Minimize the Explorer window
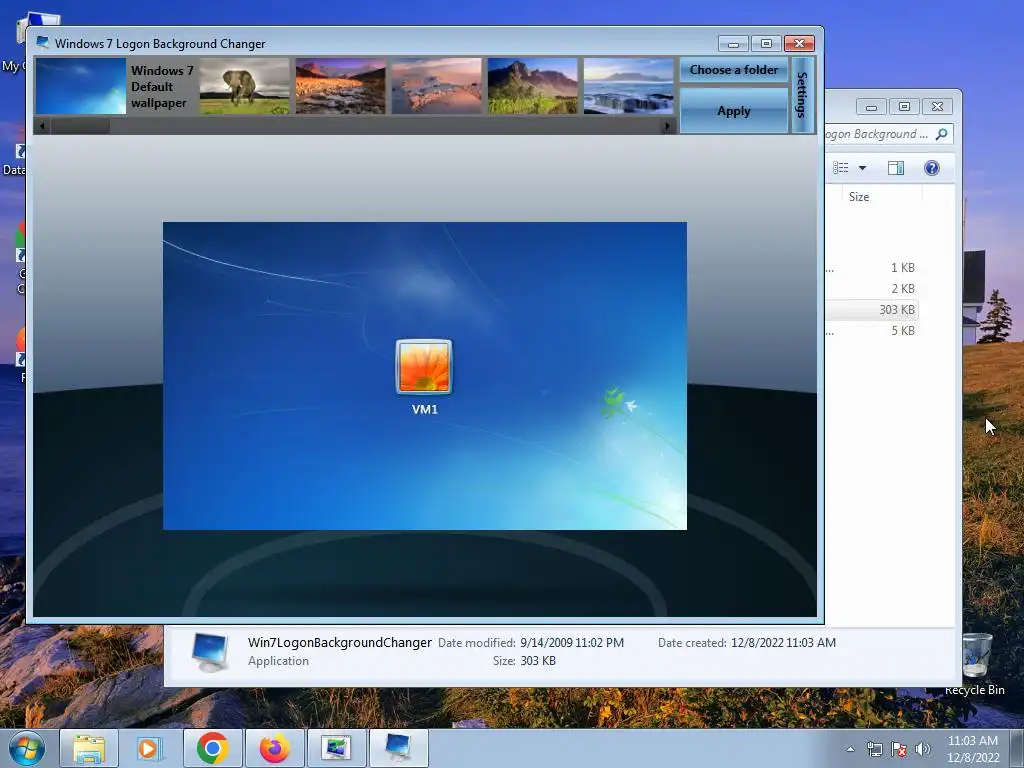Image resolution: width=1024 pixels, height=768 pixels. coord(871,106)
